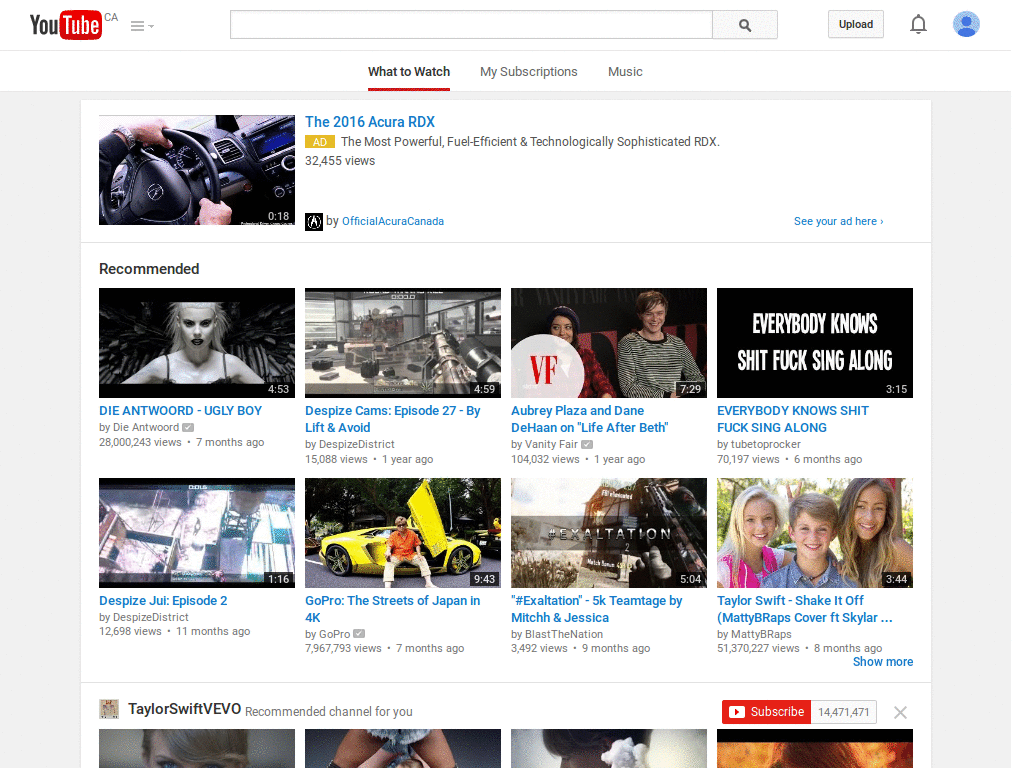
Task: Open the MattyBRaps Shake It Off thumbnail
Action: (x=815, y=533)
